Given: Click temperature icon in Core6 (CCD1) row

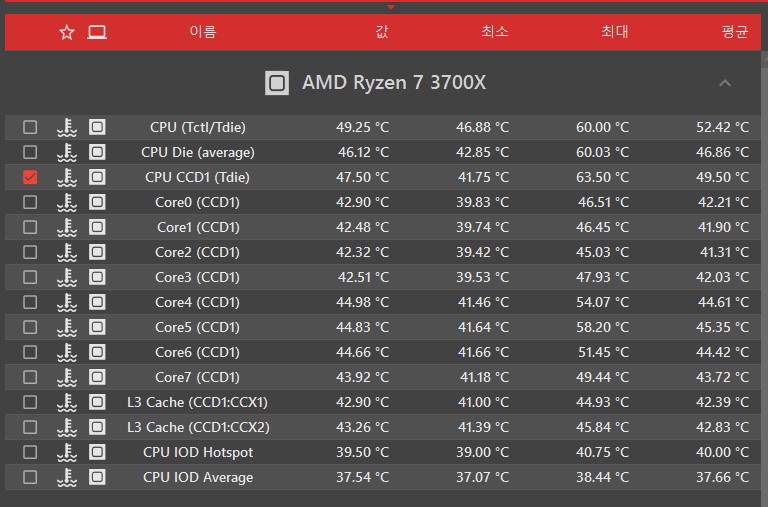Looking at the screenshot, I should 67,352.
